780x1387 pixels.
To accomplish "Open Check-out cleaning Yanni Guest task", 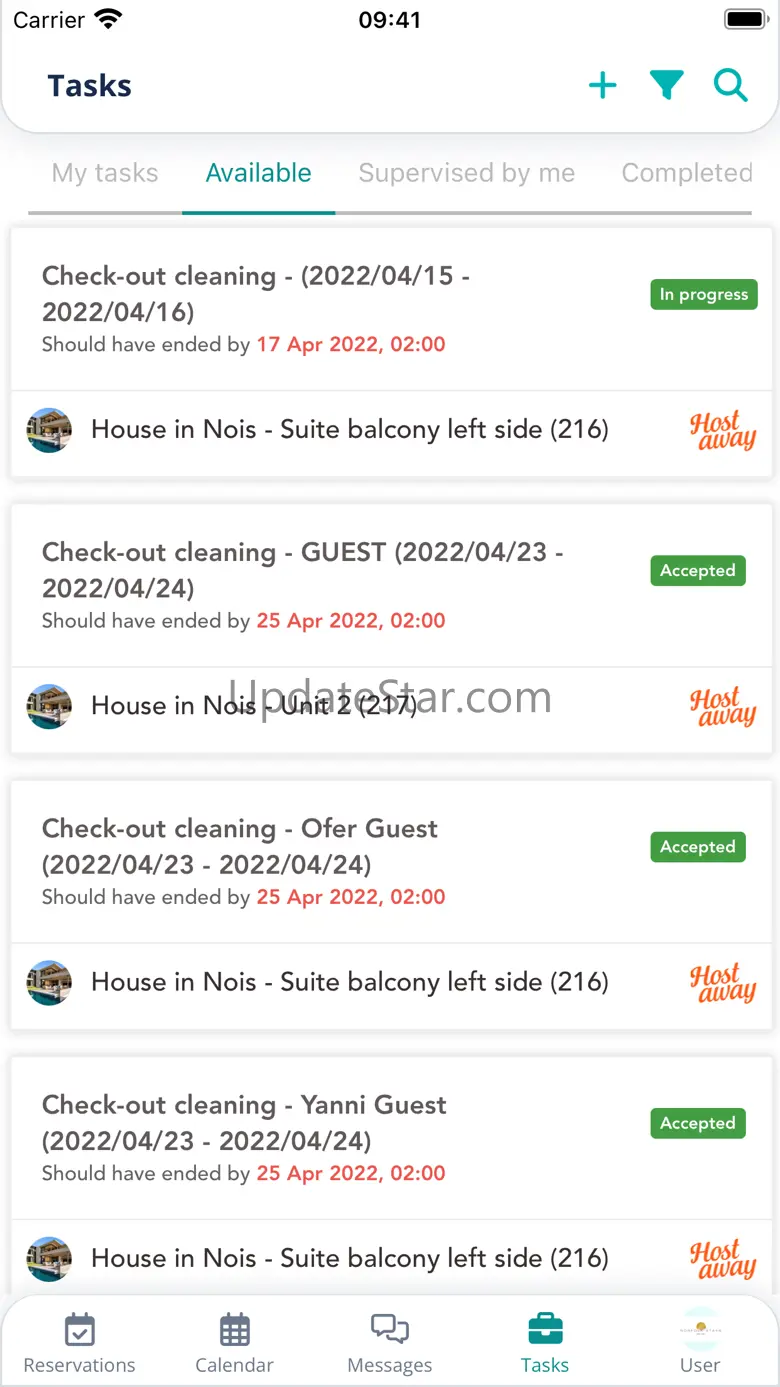I will (x=244, y=1122).
